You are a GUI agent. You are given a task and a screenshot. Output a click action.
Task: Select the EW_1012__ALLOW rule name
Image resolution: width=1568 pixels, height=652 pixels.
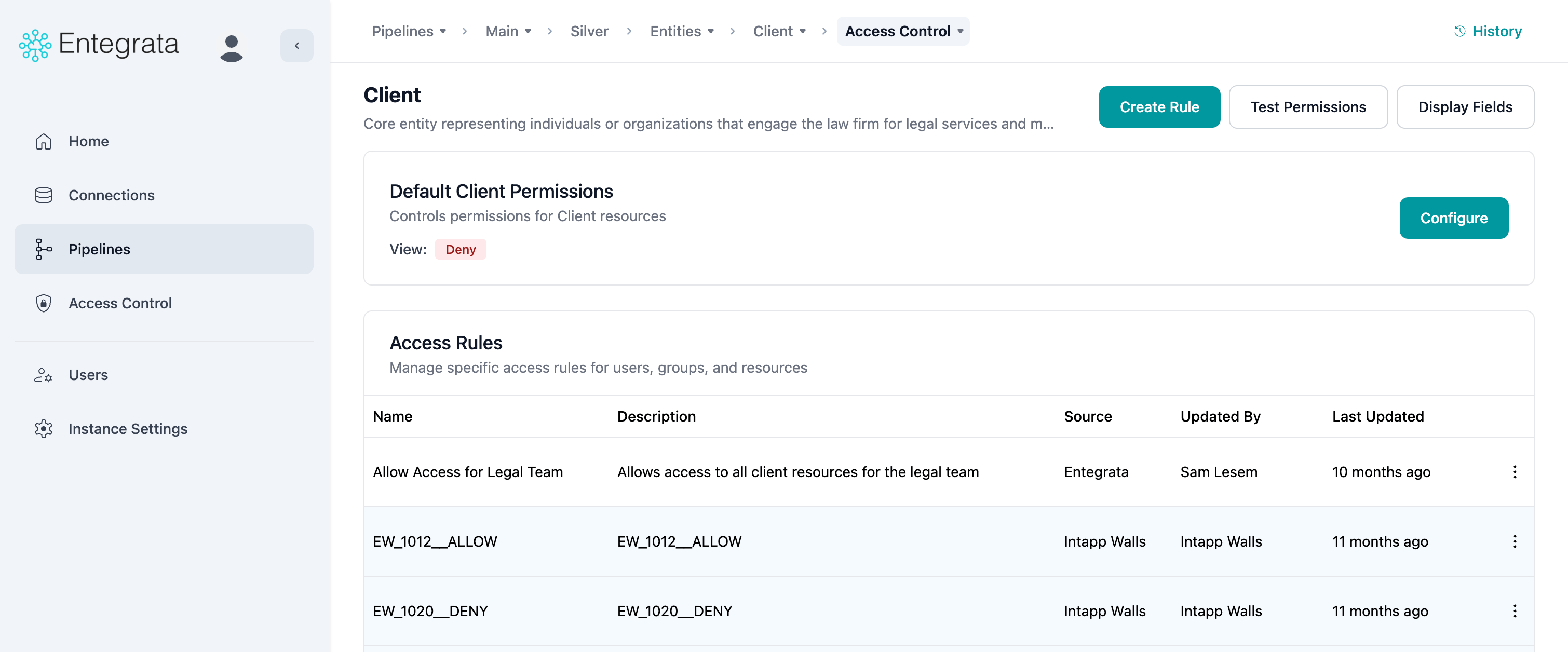(435, 541)
